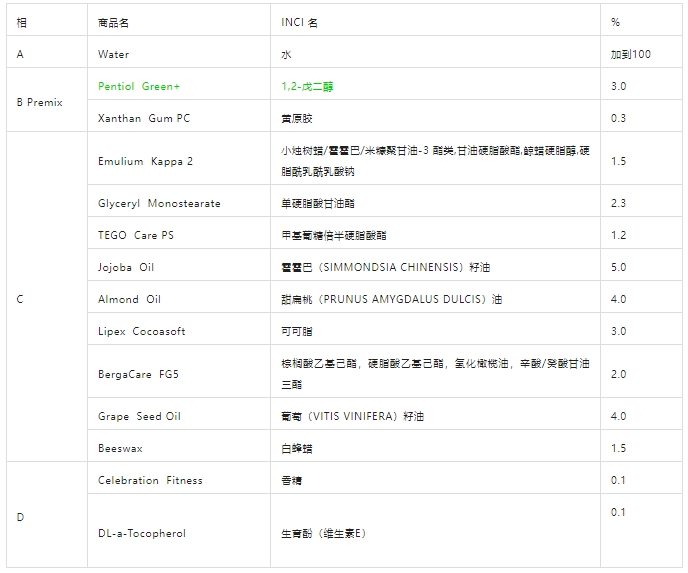Click the '1.2' percentage value
The image size is (688, 573).
click(x=618, y=236)
